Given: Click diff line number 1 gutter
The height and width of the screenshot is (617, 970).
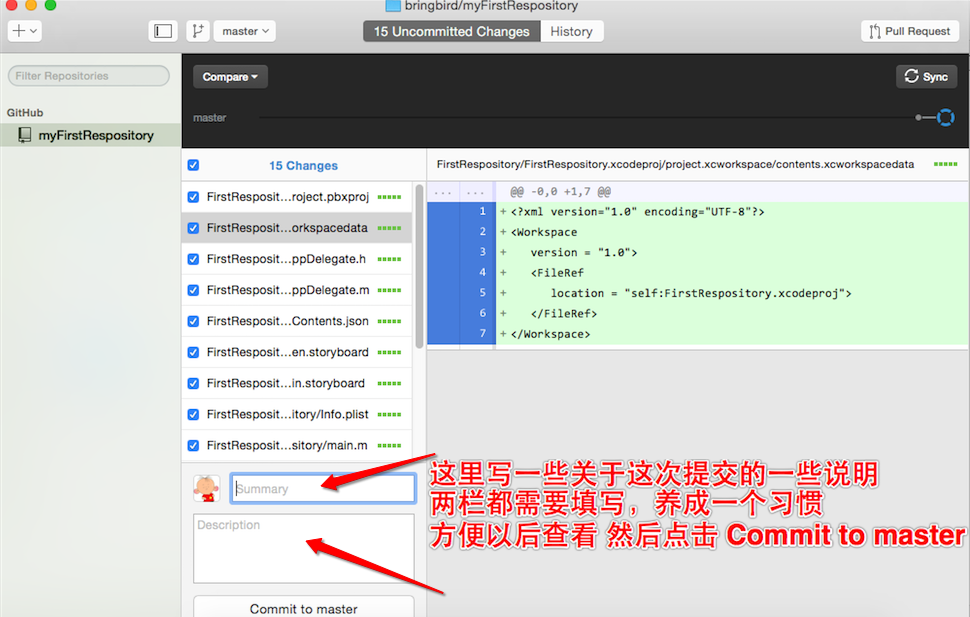Looking at the screenshot, I should point(483,212).
